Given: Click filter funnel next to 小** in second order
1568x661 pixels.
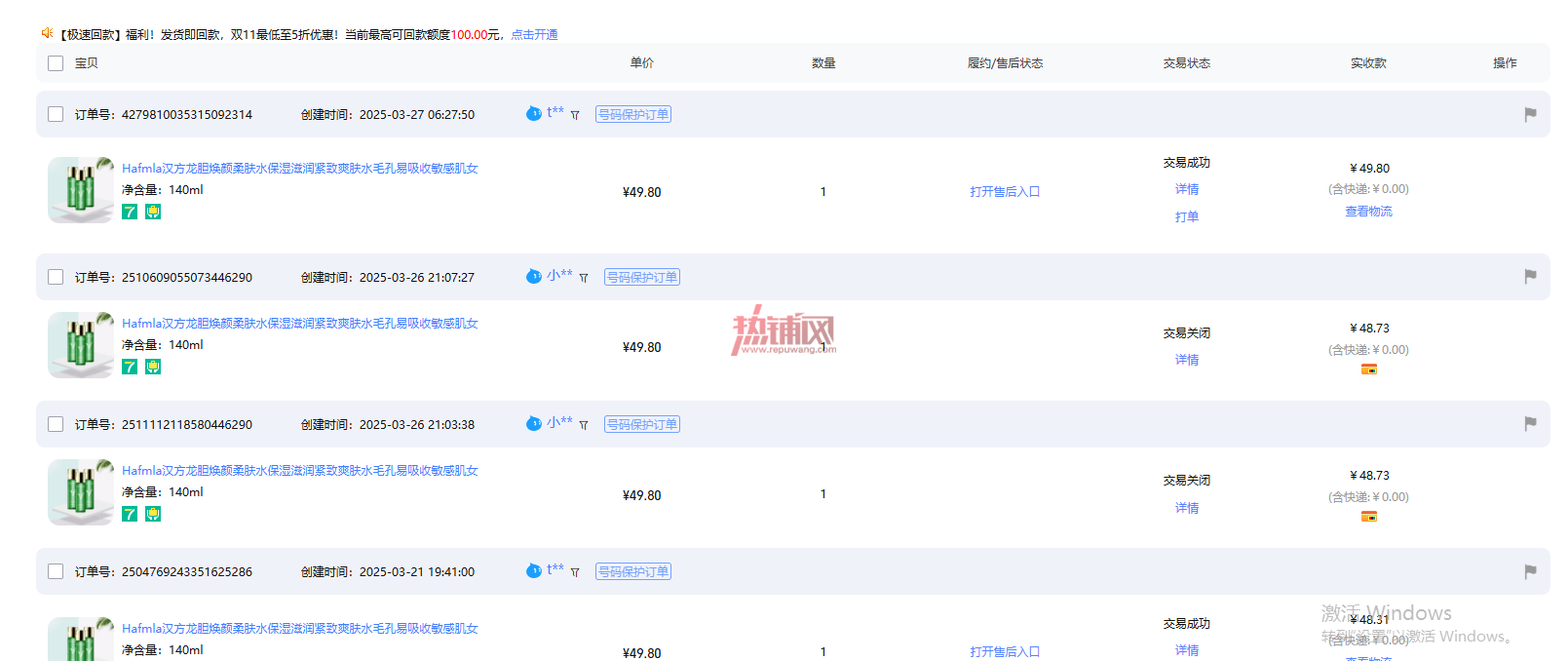Looking at the screenshot, I should pos(584,278).
